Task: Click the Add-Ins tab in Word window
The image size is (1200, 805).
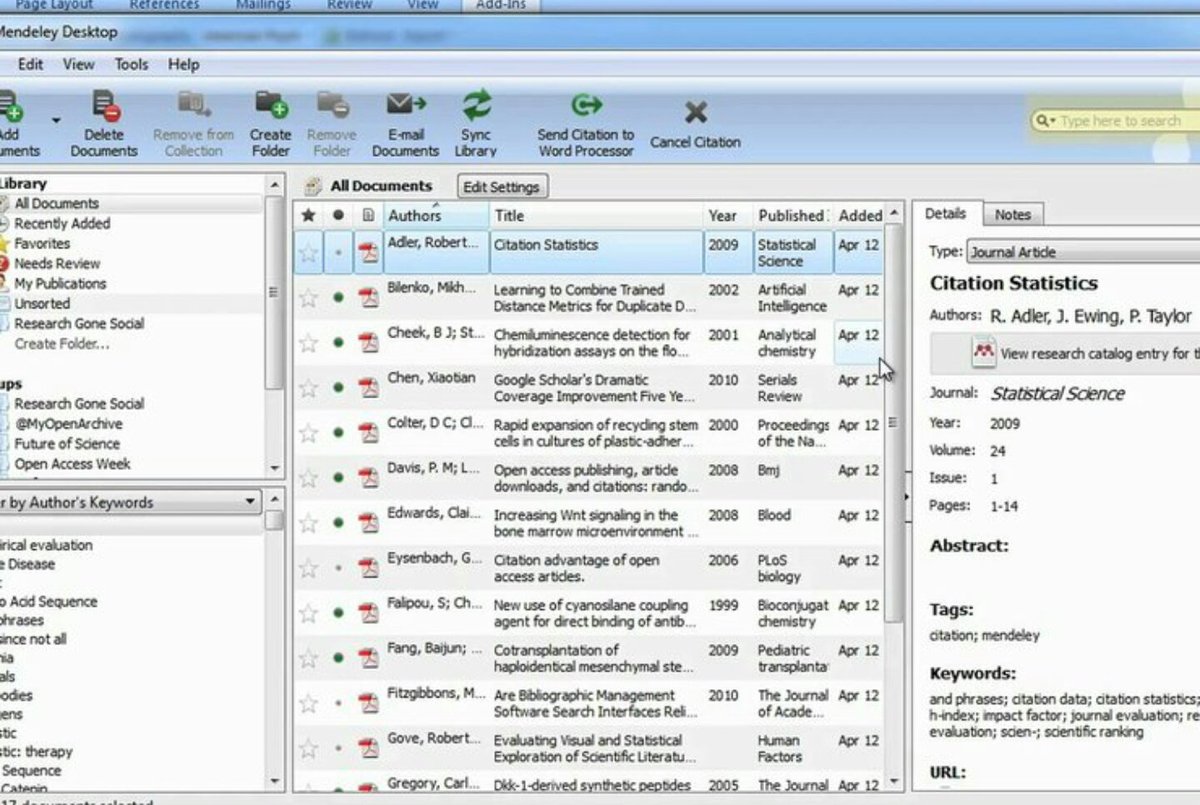Action: 499,5
